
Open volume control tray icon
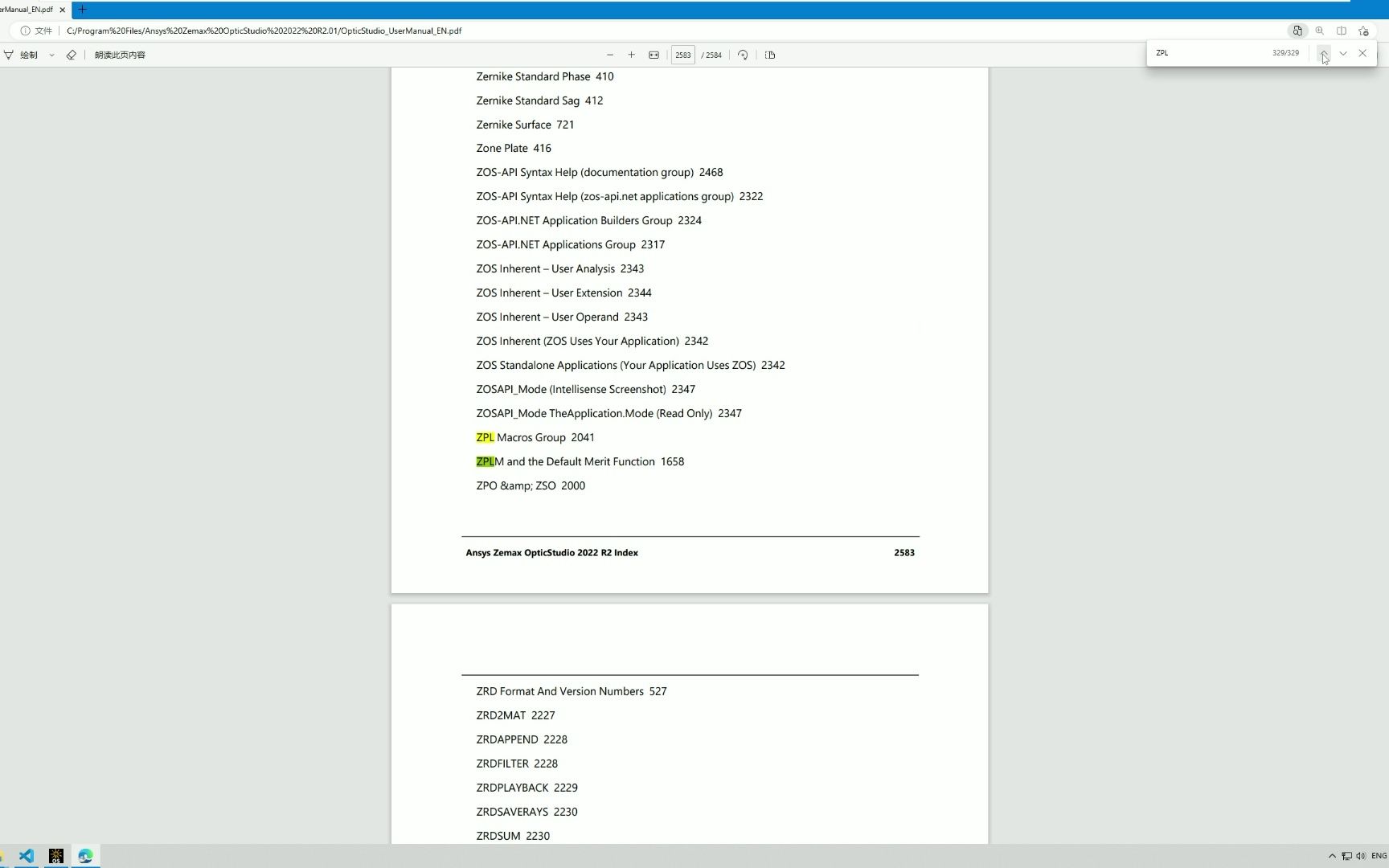pyautogui.click(x=1360, y=856)
